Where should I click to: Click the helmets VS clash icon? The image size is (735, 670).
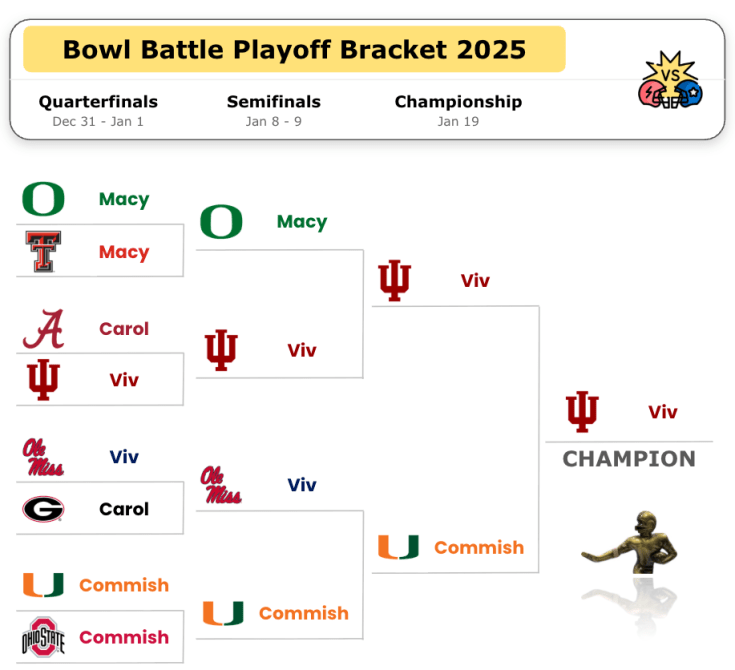[671, 83]
